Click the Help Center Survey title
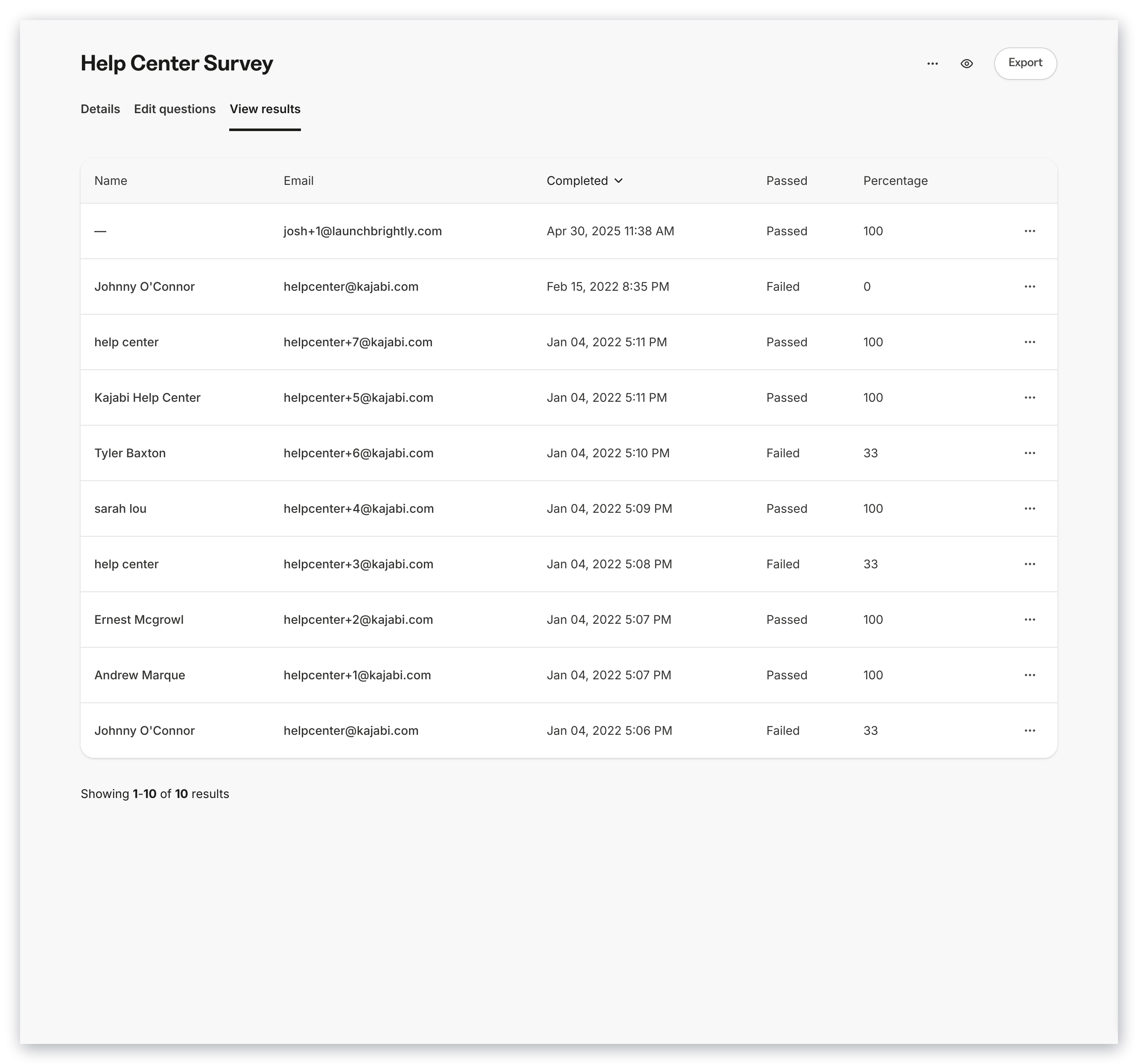 point(176,63)
